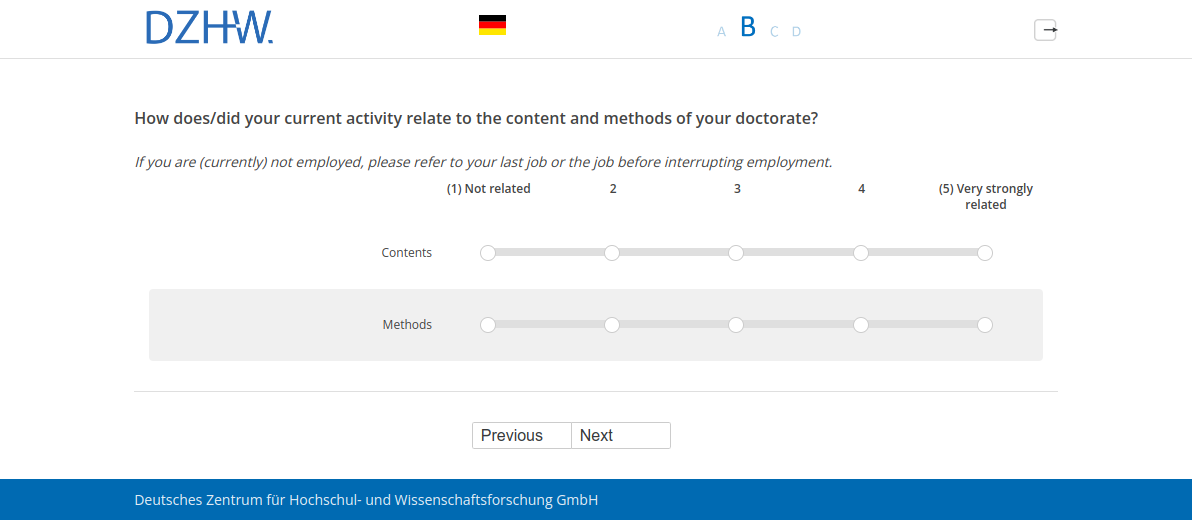The width and height of the screenshot is (1192, 529).
Task: Click the Deutsches Zentrum footer text
Action: (366, 500)
